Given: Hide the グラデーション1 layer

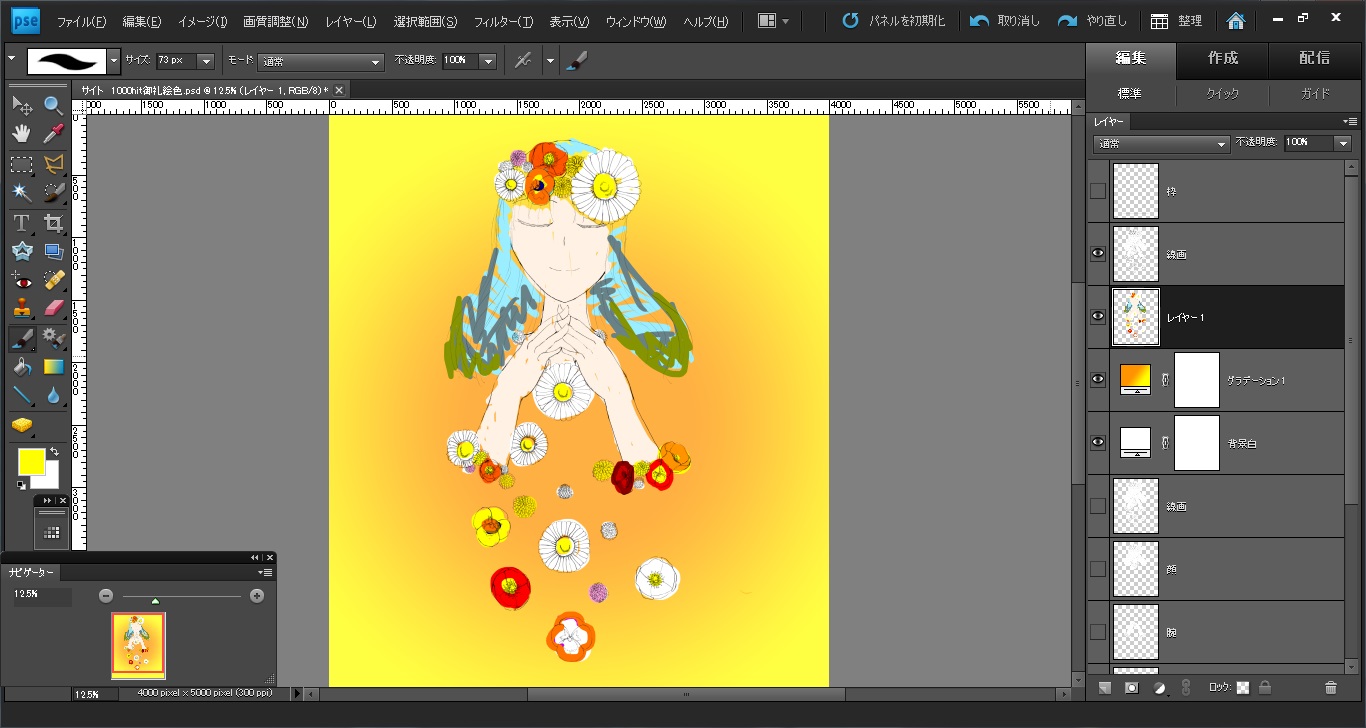Looking at the screenshot, I should coord(1098,380).
